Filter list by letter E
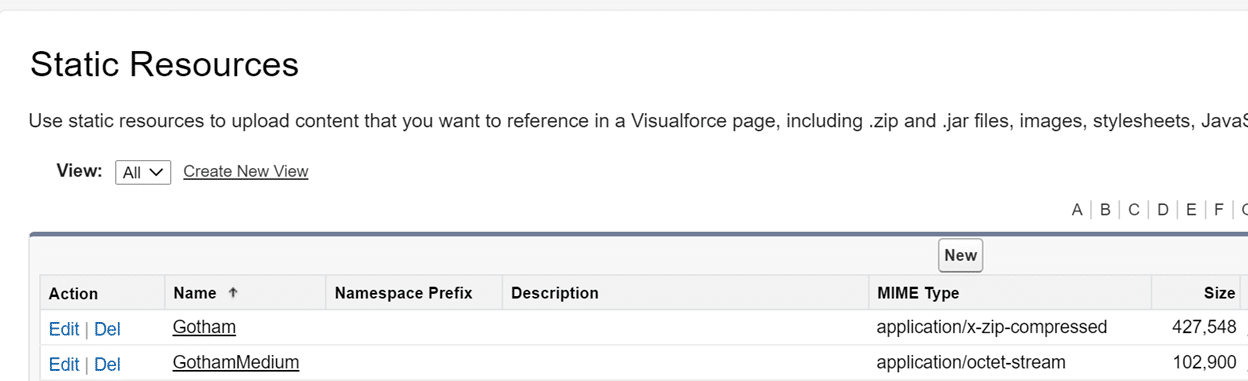Screen dimensions: 1248x381 [x=1191, y=209]
